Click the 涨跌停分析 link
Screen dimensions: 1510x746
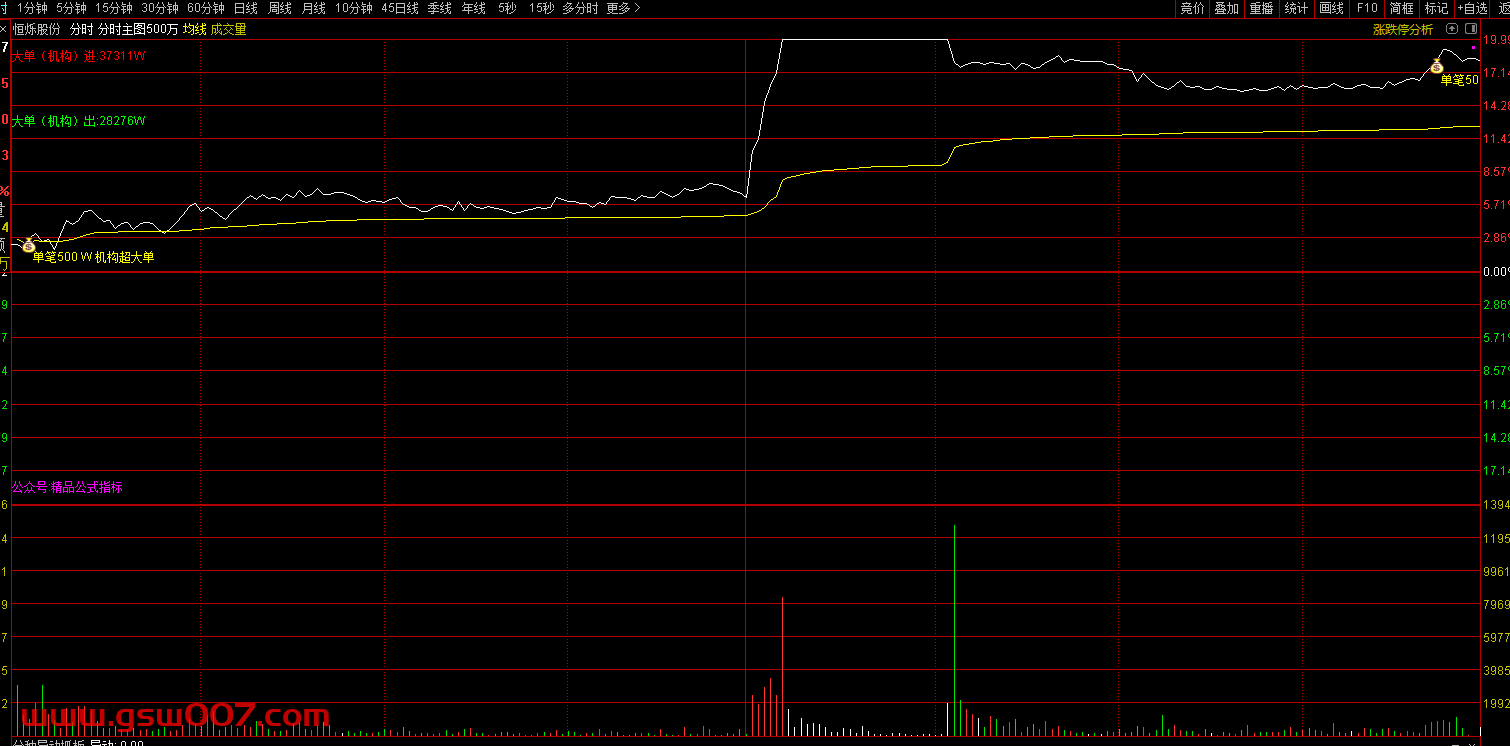(x=1402, y=29)
